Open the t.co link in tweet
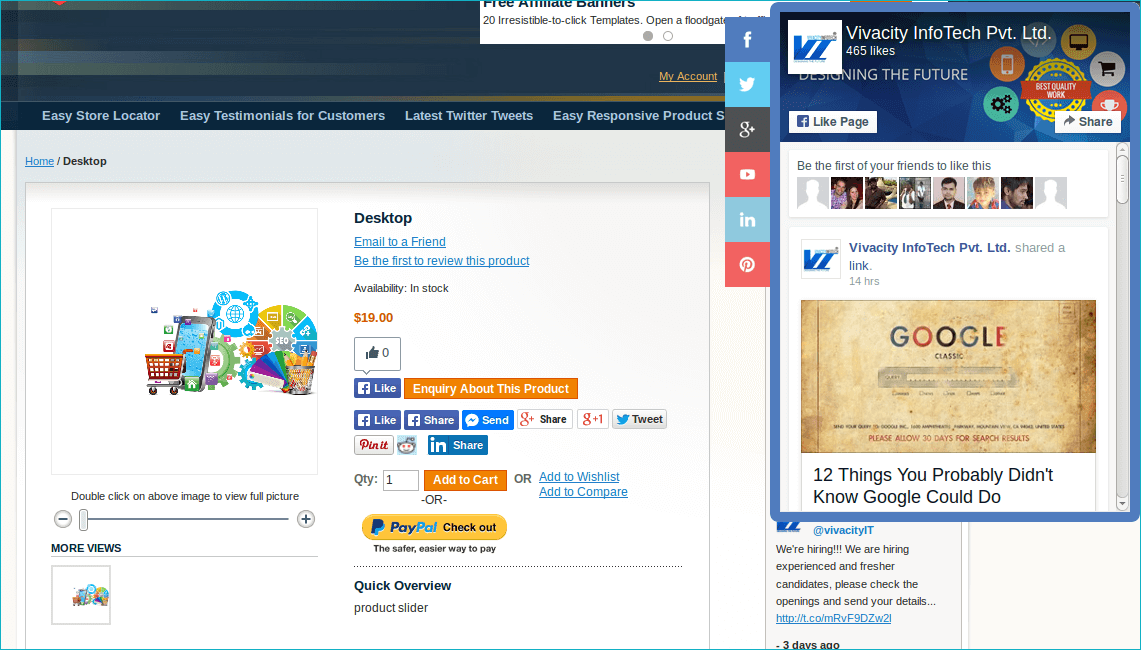Image resolution: width=1141 pixels, height=650 pixels. click(x=833, y=618)
